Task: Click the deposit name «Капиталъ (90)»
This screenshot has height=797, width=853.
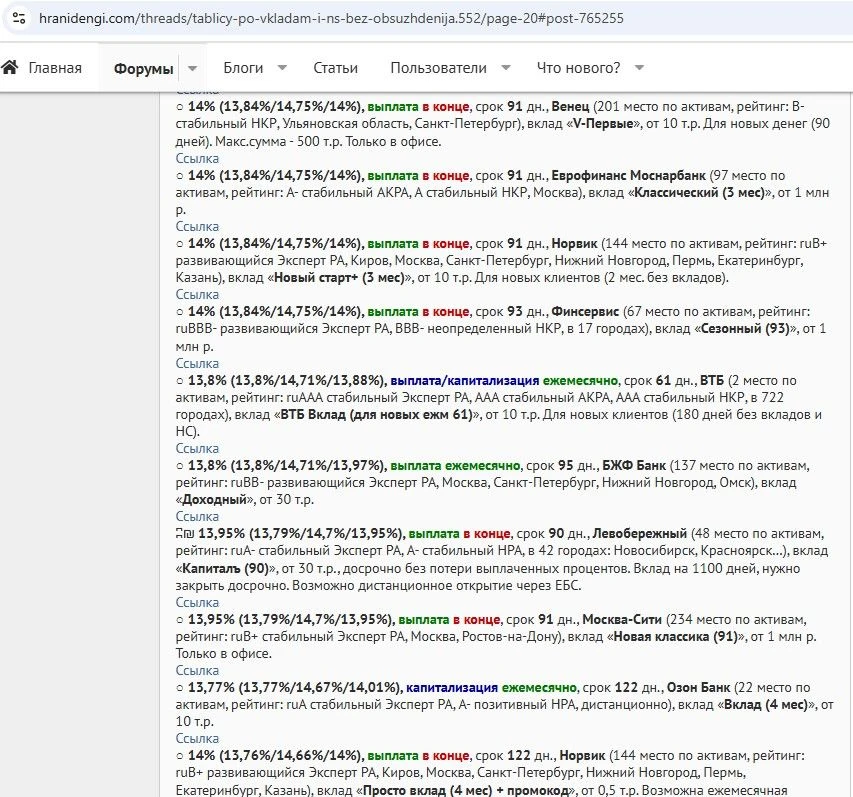Action: pyautogui.click(x=226, y=569)
